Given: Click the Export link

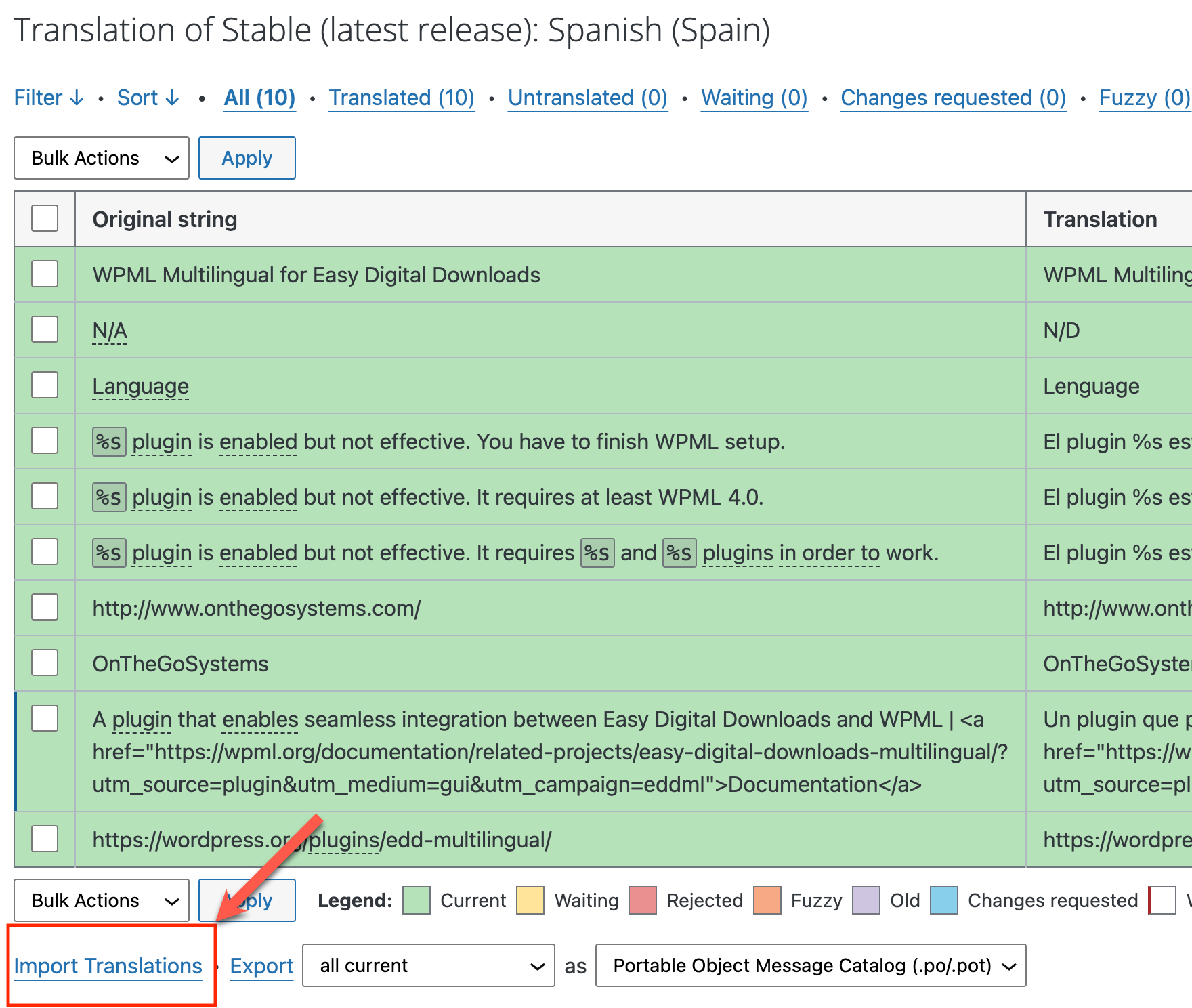Looking at the screenshot, I should [x=261, y=965].
